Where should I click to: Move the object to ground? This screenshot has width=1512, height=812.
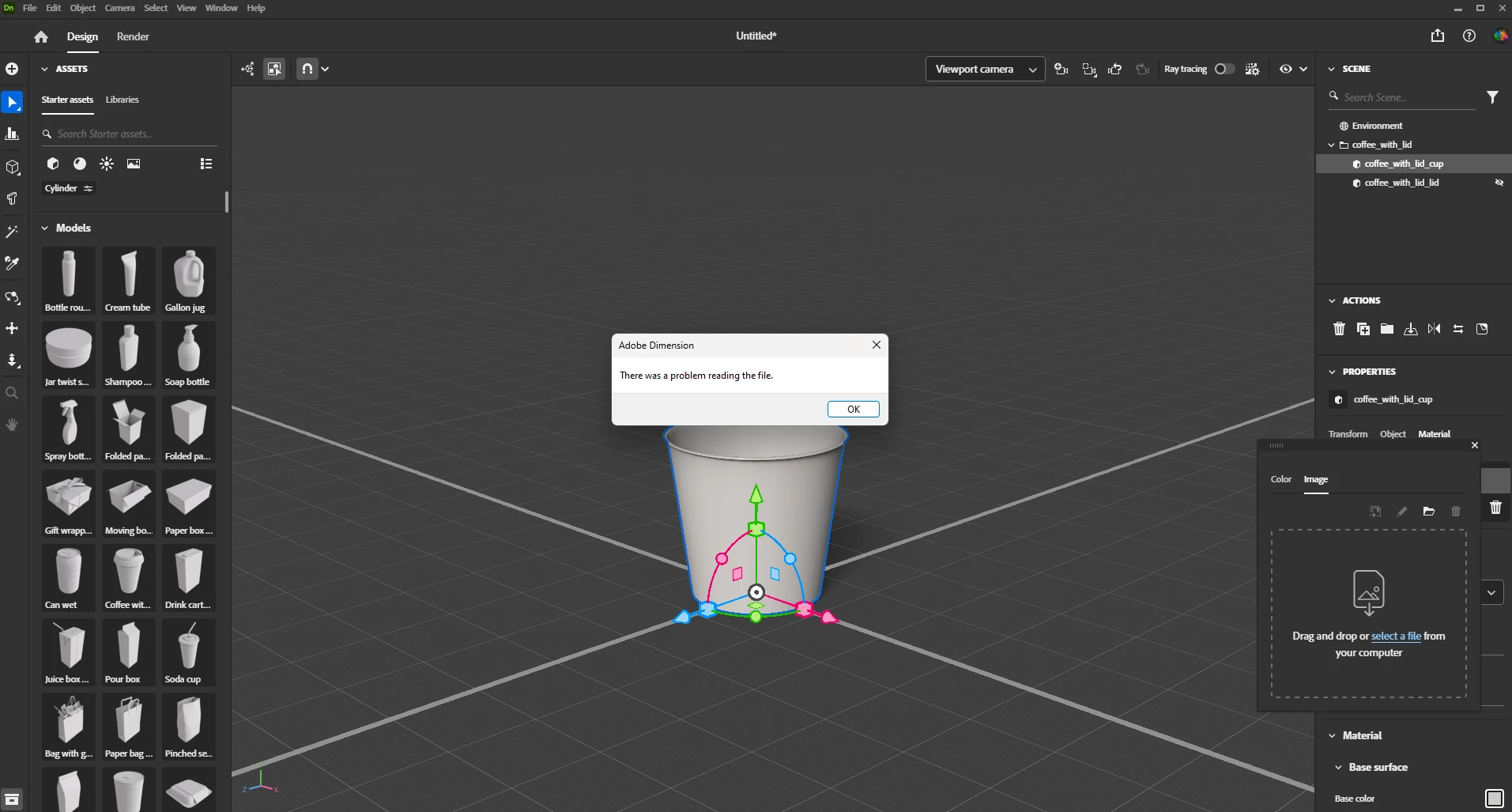1411,329
